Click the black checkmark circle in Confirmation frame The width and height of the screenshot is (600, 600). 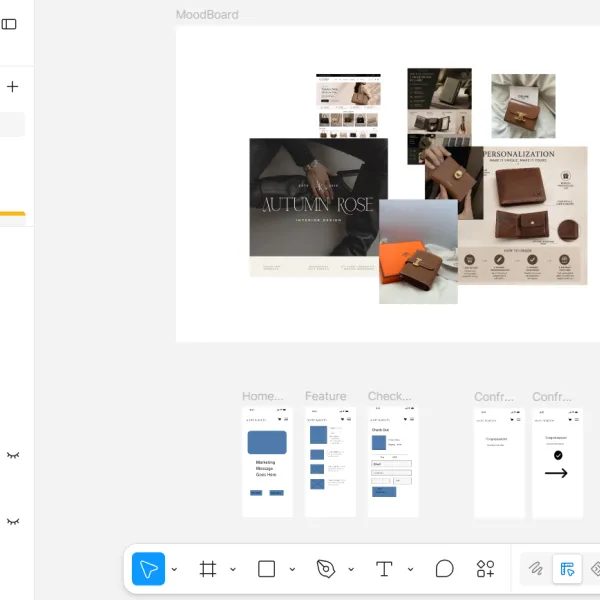click(x=558, y=455)
